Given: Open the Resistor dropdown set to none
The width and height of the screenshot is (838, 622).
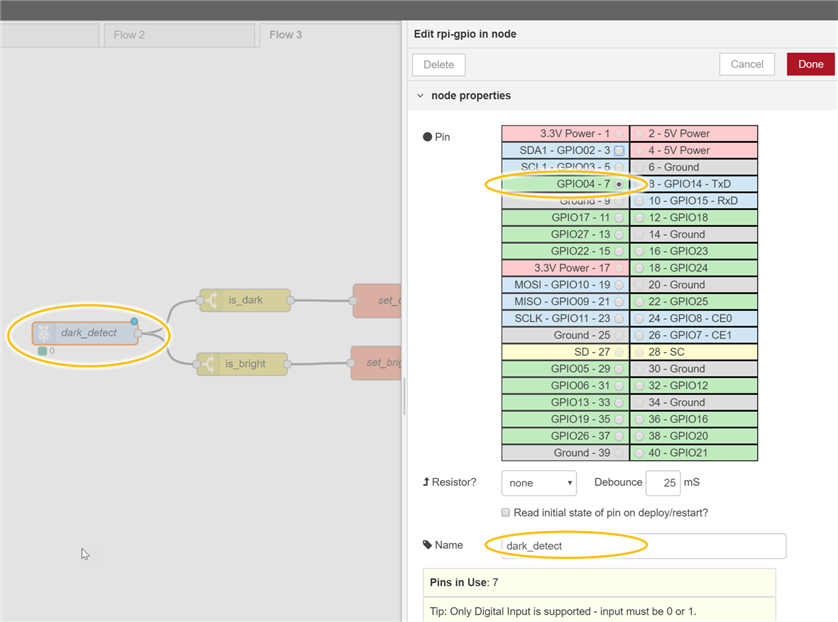Looking at the screenshot, I should coord(539,482).
